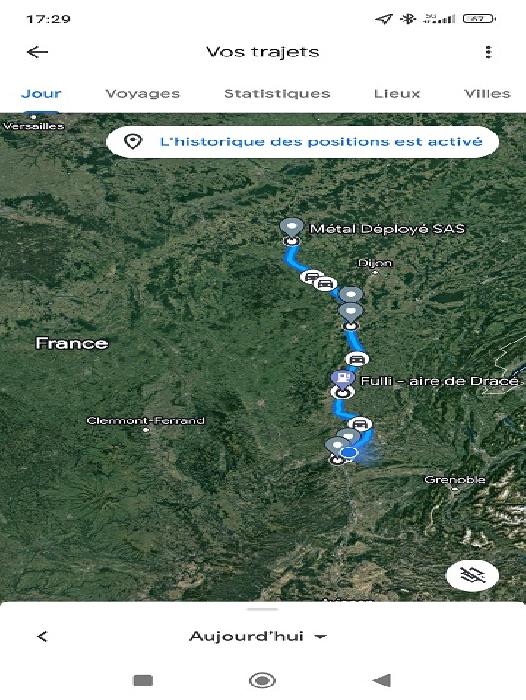Switch to the Statistiques tab
This screenshot has height=700, width=526.
tap(277, 94)
